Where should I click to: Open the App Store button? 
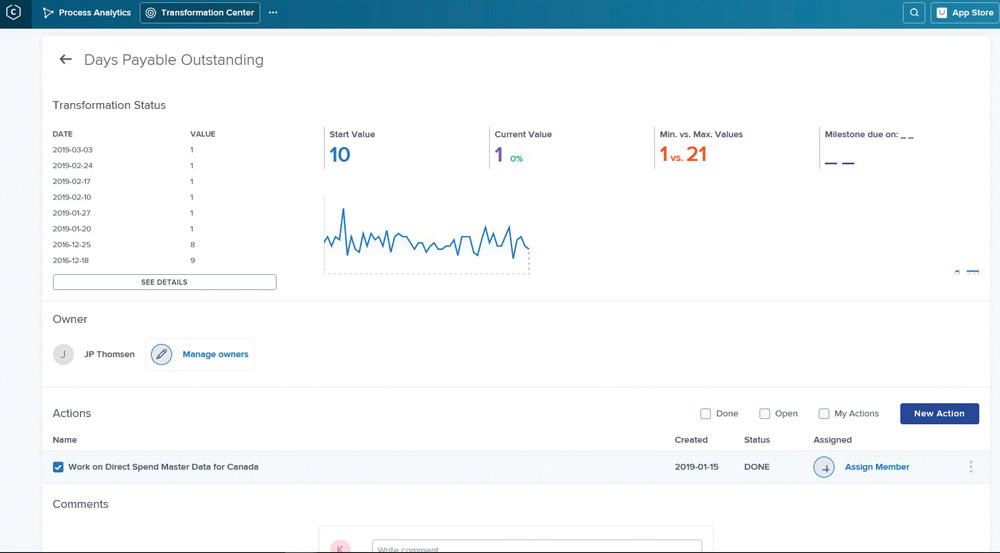click(964, 13)
